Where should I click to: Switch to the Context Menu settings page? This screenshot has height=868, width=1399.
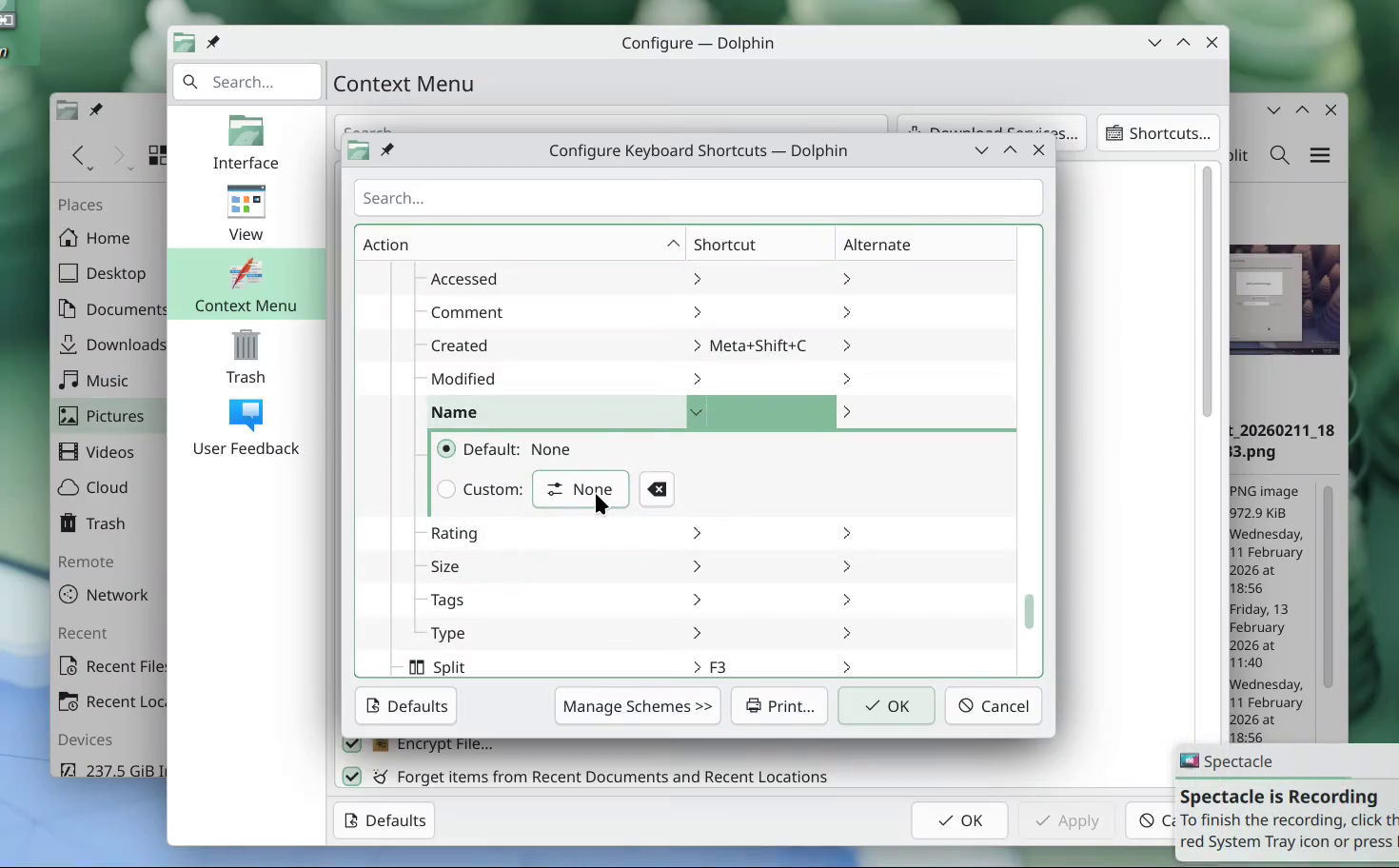246,284
